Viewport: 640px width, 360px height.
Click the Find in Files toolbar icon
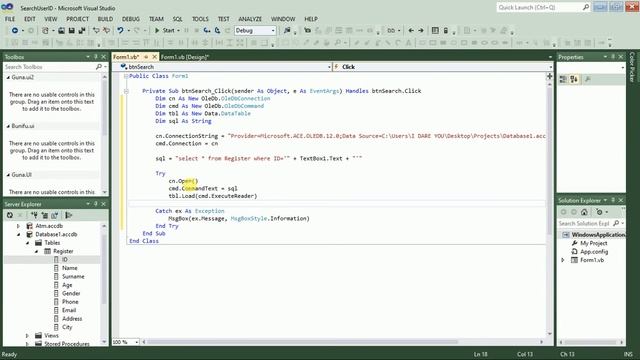point(287,31)
